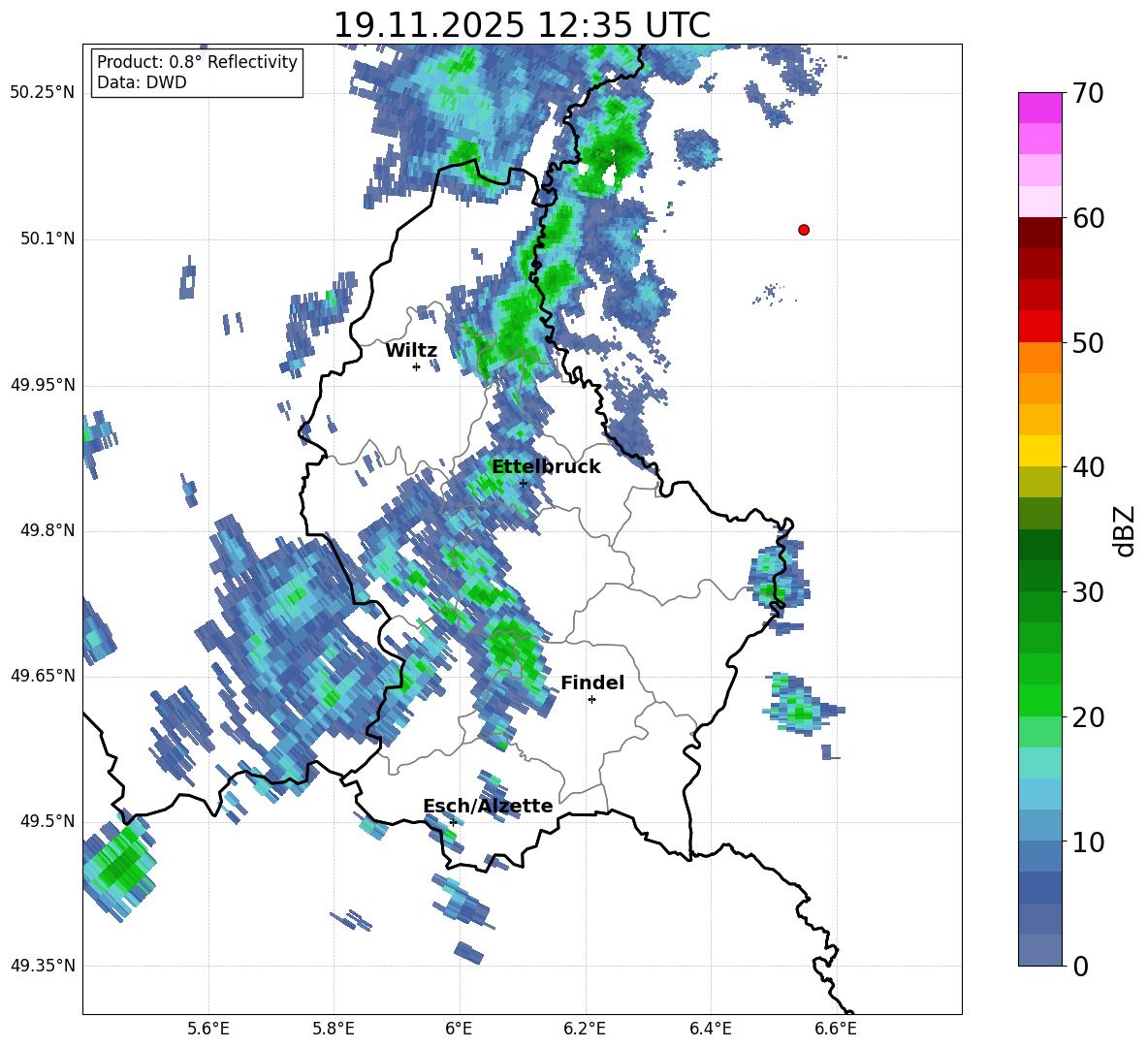This screenshot has height=1048, width=1148.
Task: Click the latitude label '49.8°N'
Action: coord(48,530)
